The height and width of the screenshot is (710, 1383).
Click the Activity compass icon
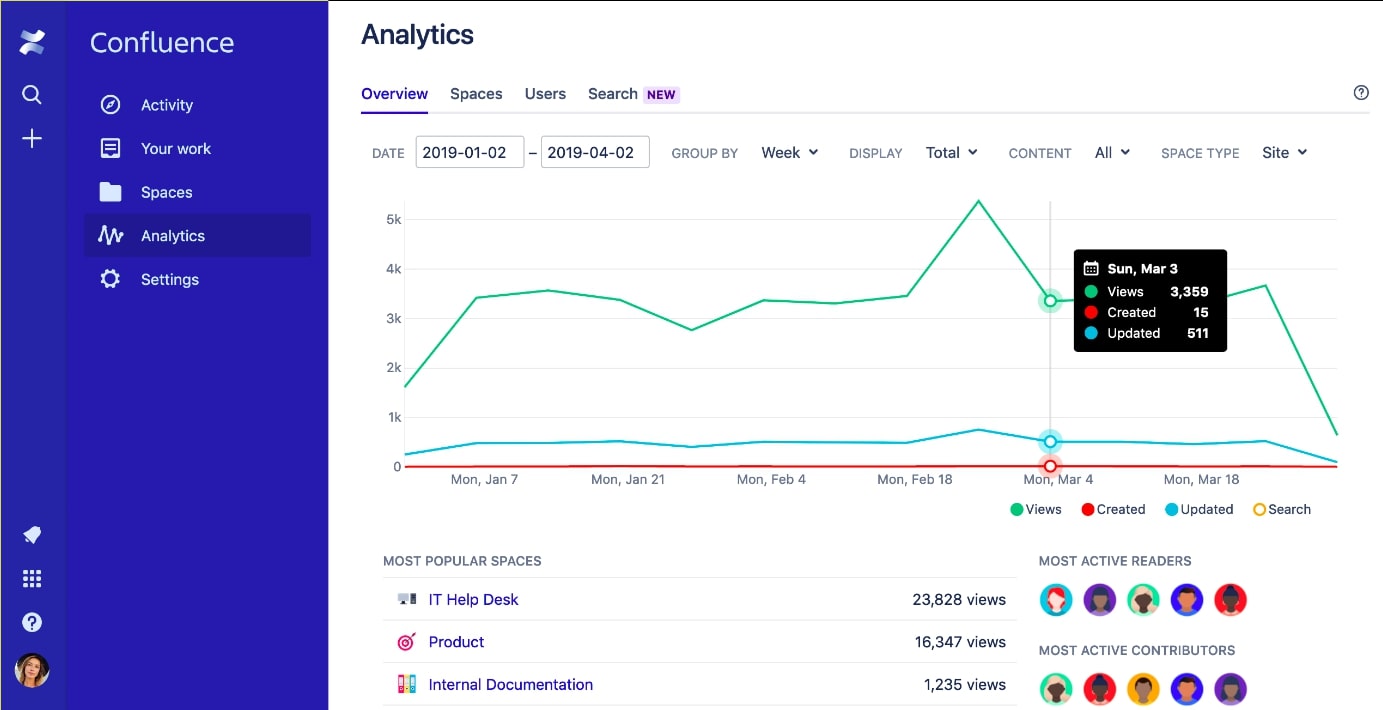pyautogui.click(x=111, y=105)
